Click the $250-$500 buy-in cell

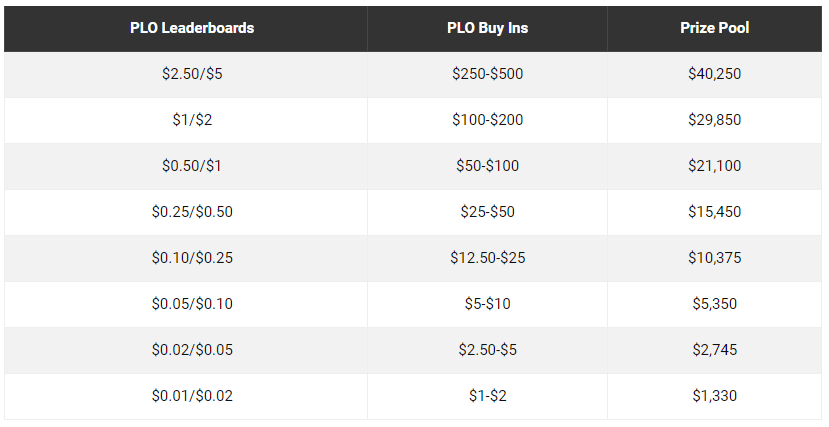click(487, 74)
